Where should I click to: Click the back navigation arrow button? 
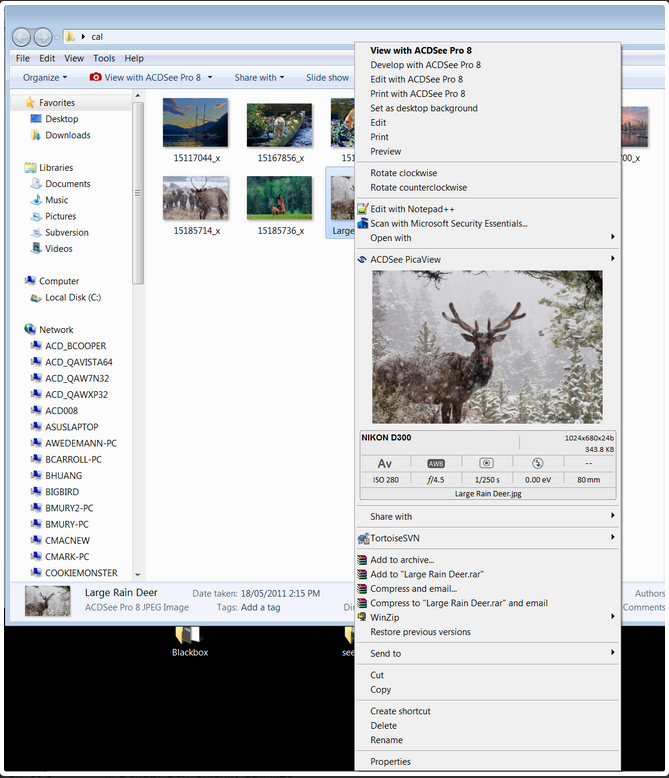[21, 37]
